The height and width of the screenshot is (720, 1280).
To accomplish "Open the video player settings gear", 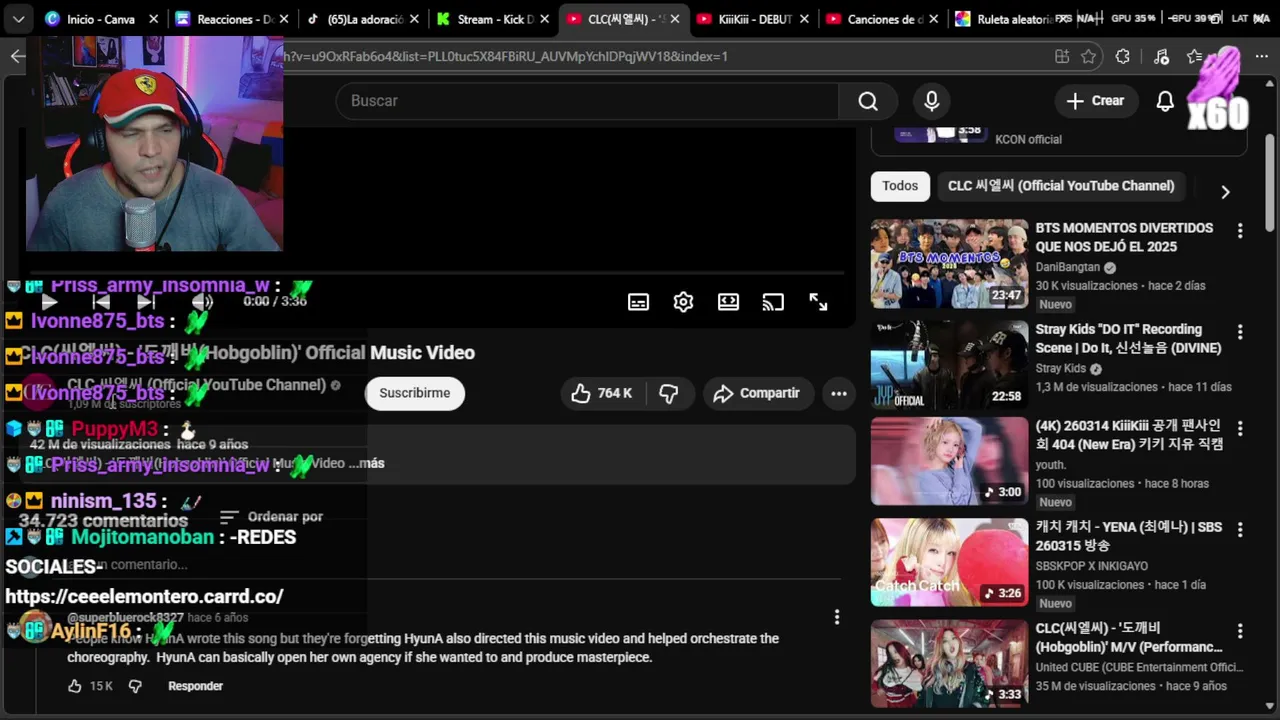I will (x=683, y=302).
